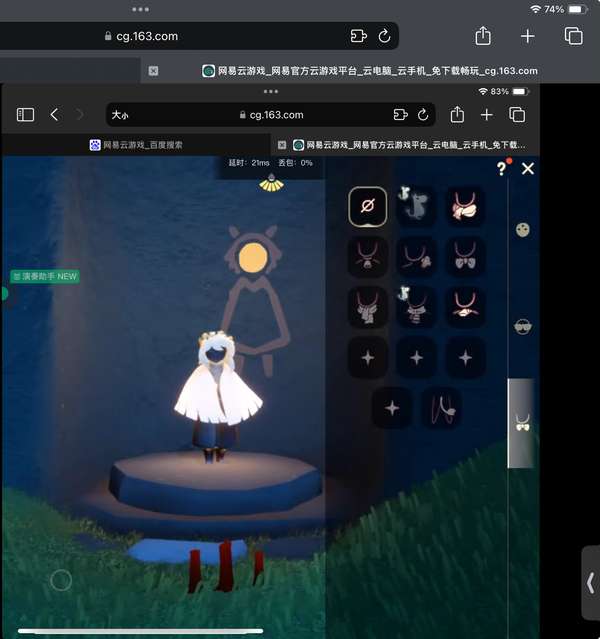Tap the circular joystick button in the bottom-left corner
Viewport: 600px width, 639px height.
point(61,580)
